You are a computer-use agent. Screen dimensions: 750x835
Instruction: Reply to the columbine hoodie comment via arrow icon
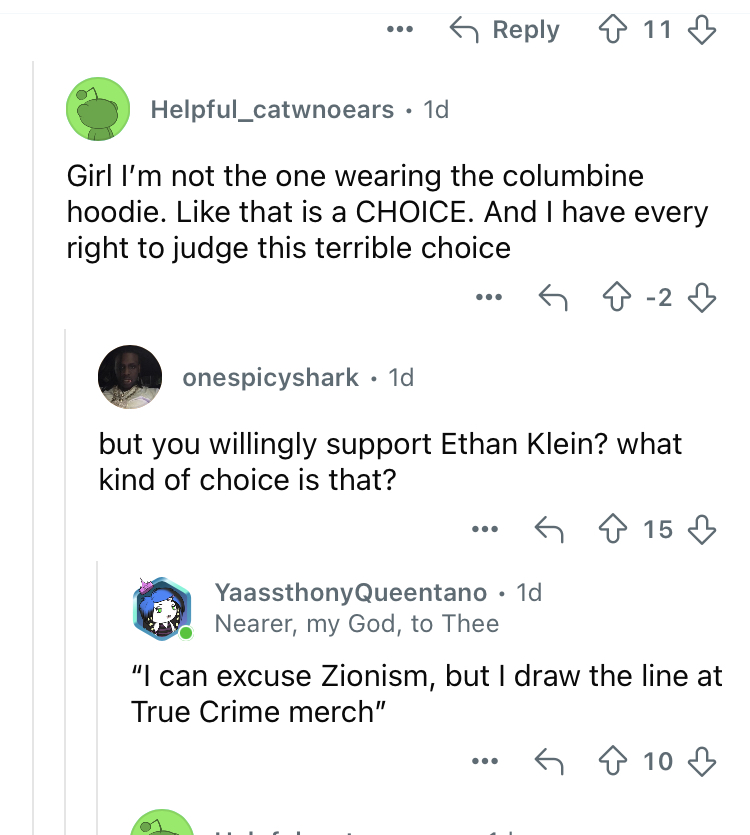click(553, 297)
